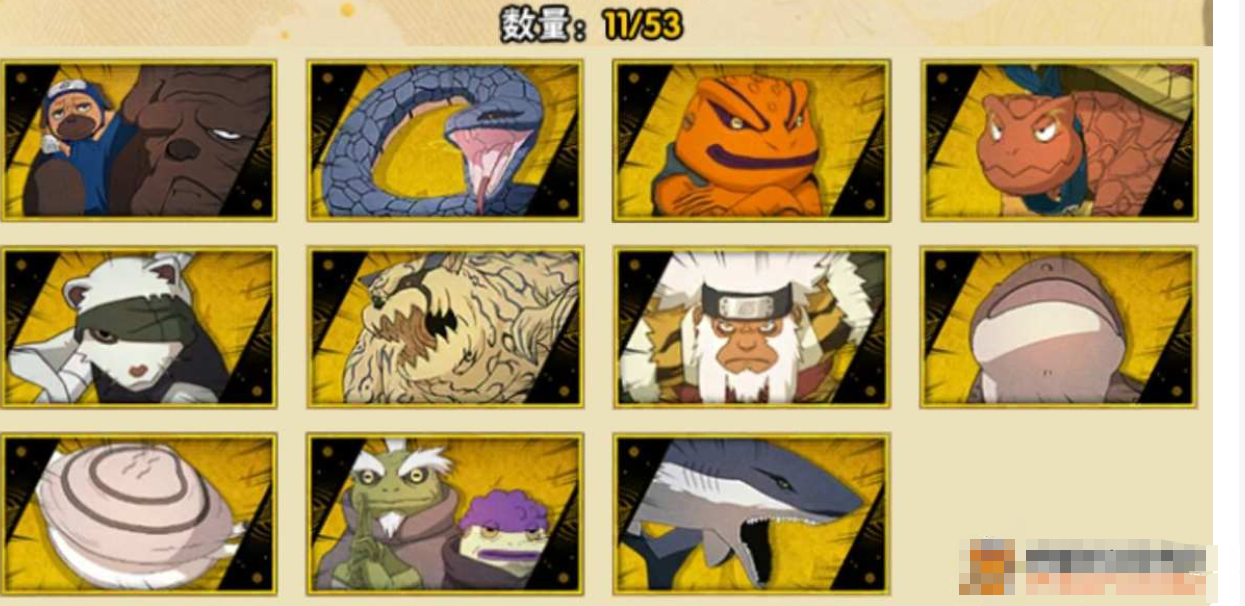This screenshot has width=1245, height=606.
Task: Pick the gray shark summon card
Action: (x=752, y=514)
